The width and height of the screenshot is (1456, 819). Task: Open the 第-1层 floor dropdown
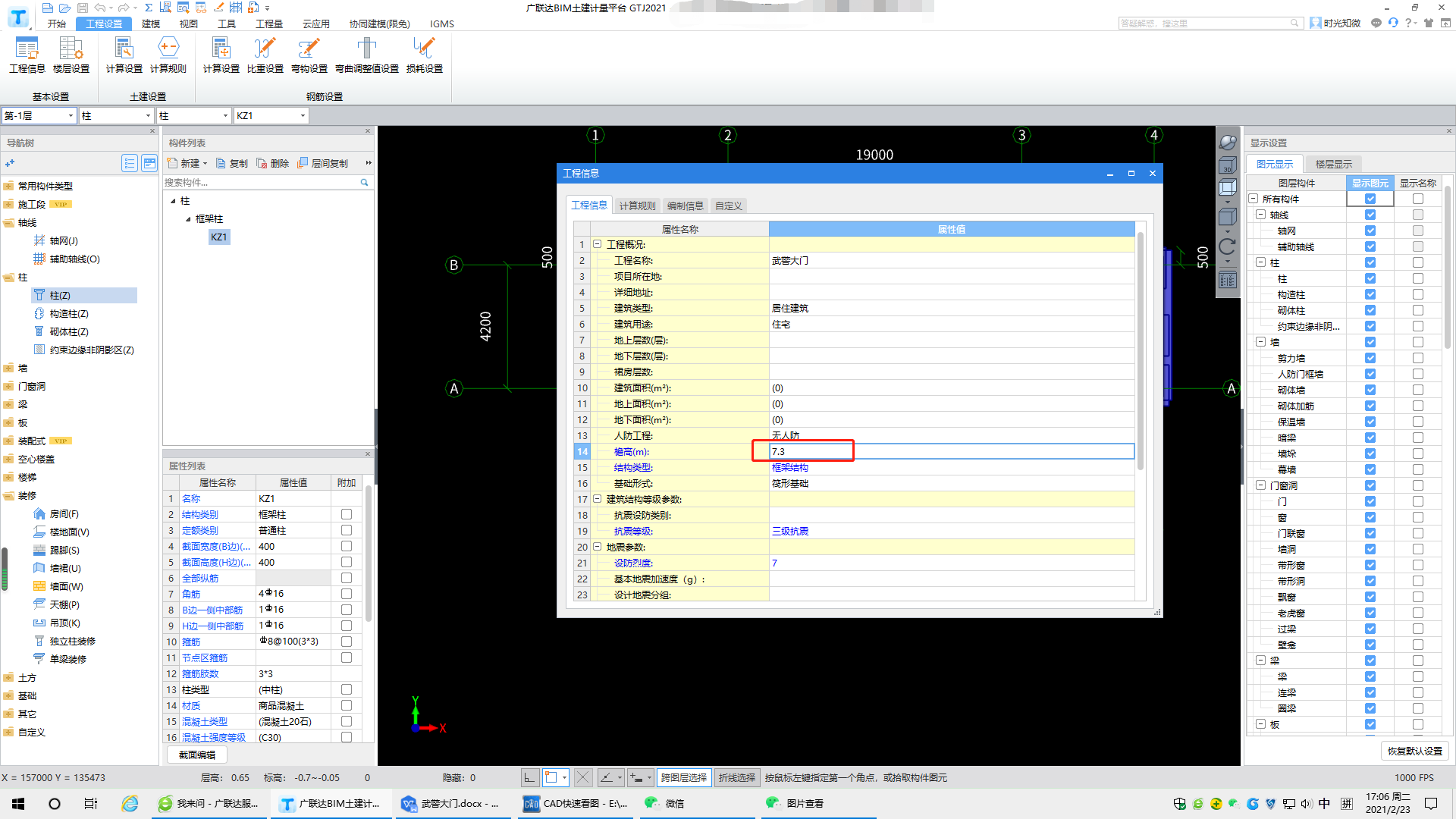[x=39, y=115]
